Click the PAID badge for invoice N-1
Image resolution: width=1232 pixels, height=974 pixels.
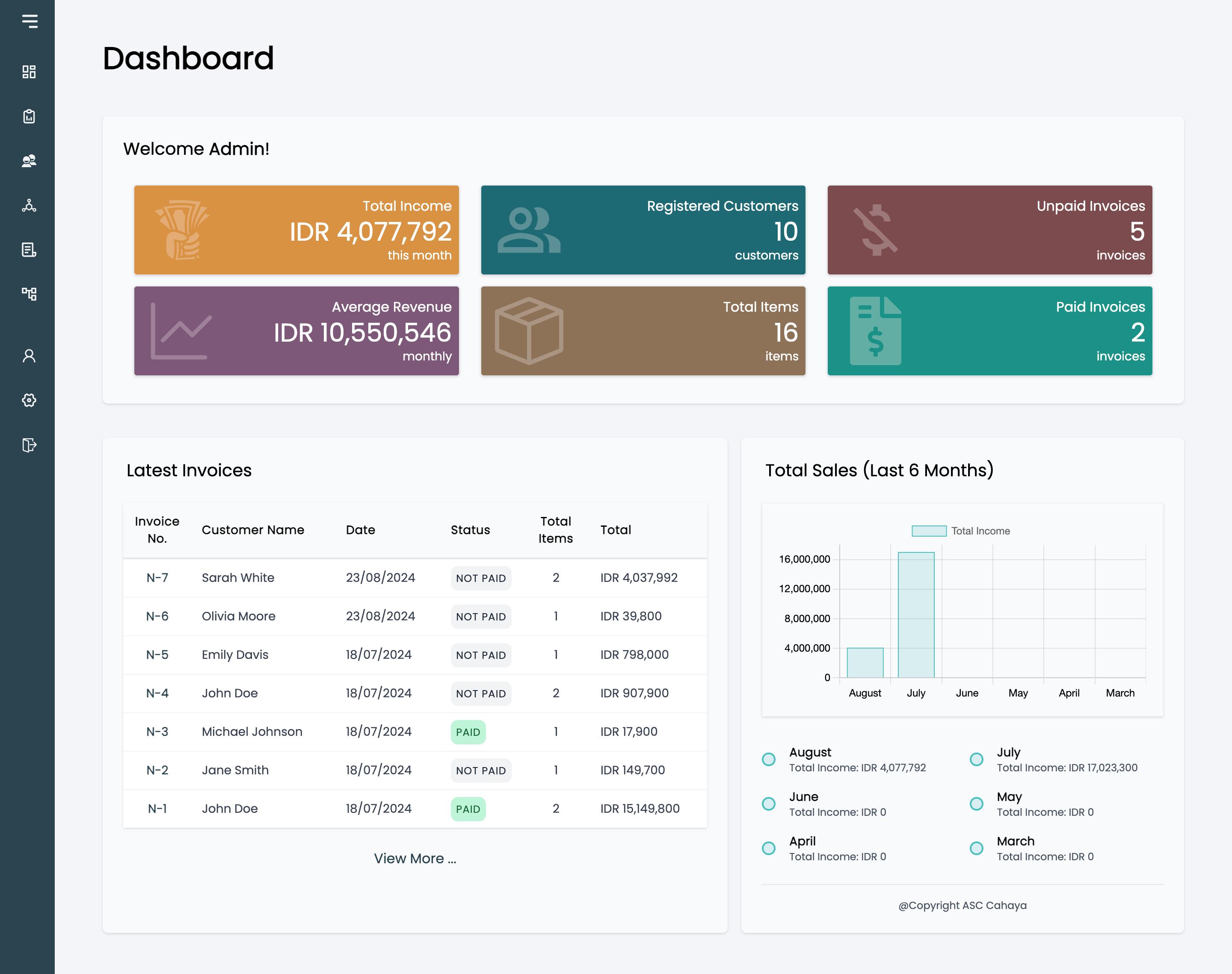pyautogui.click(x=468, y=809)
